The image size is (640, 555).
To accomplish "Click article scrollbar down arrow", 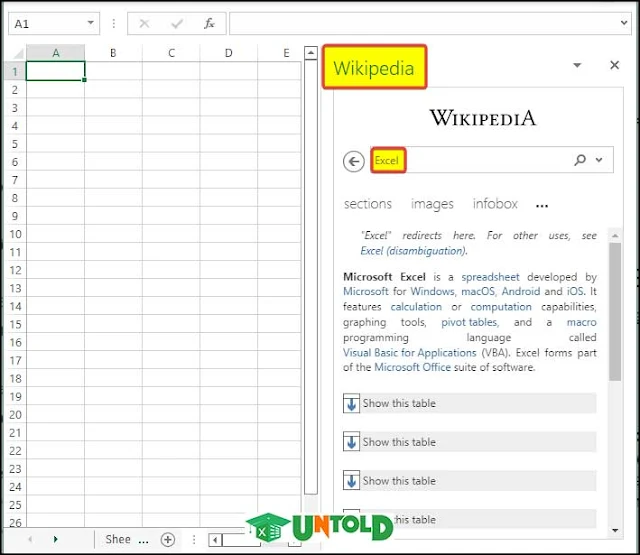I will pyautogui.click(x=615, y=530).
